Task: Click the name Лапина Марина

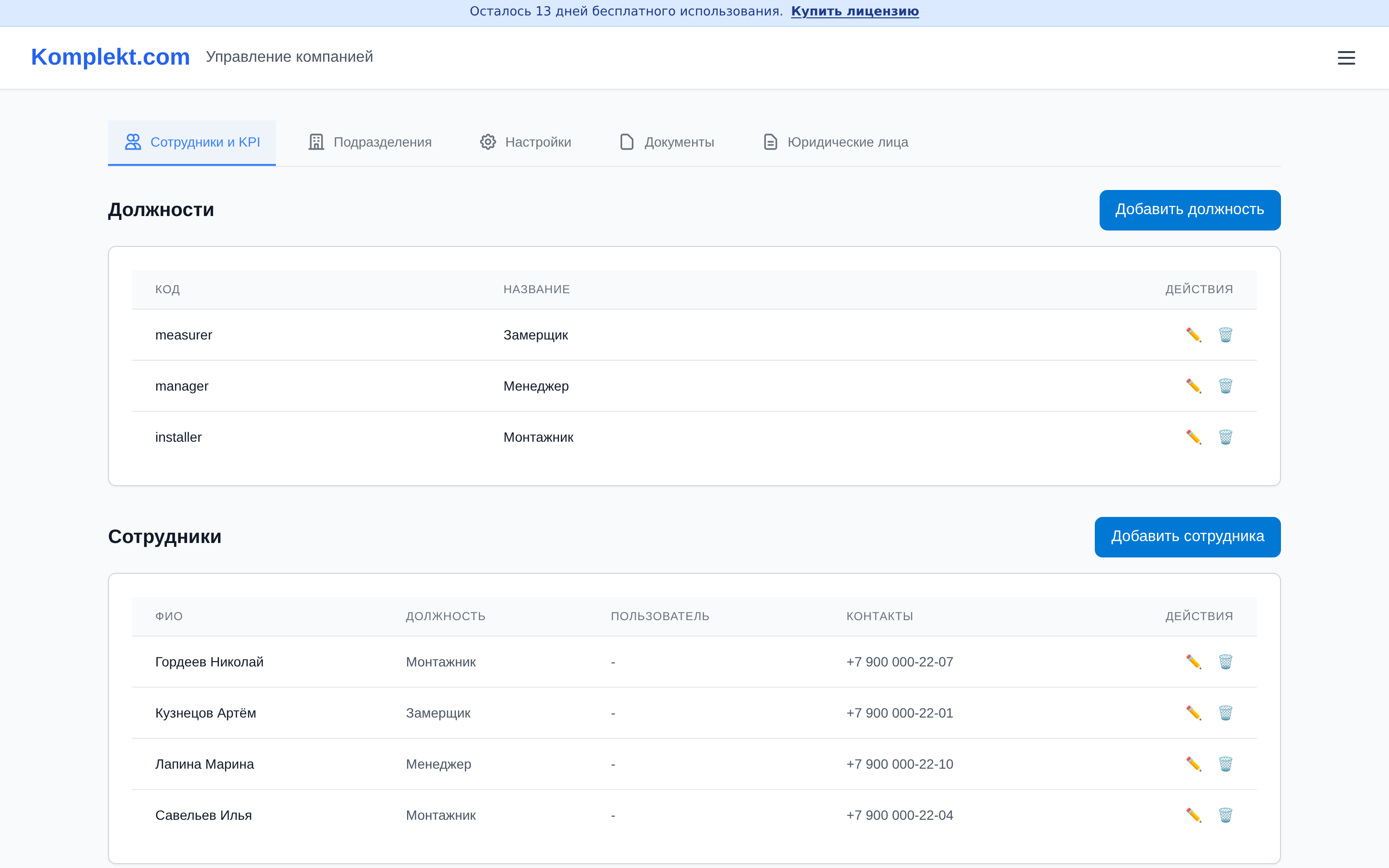Action: click(x=204, y=763)
